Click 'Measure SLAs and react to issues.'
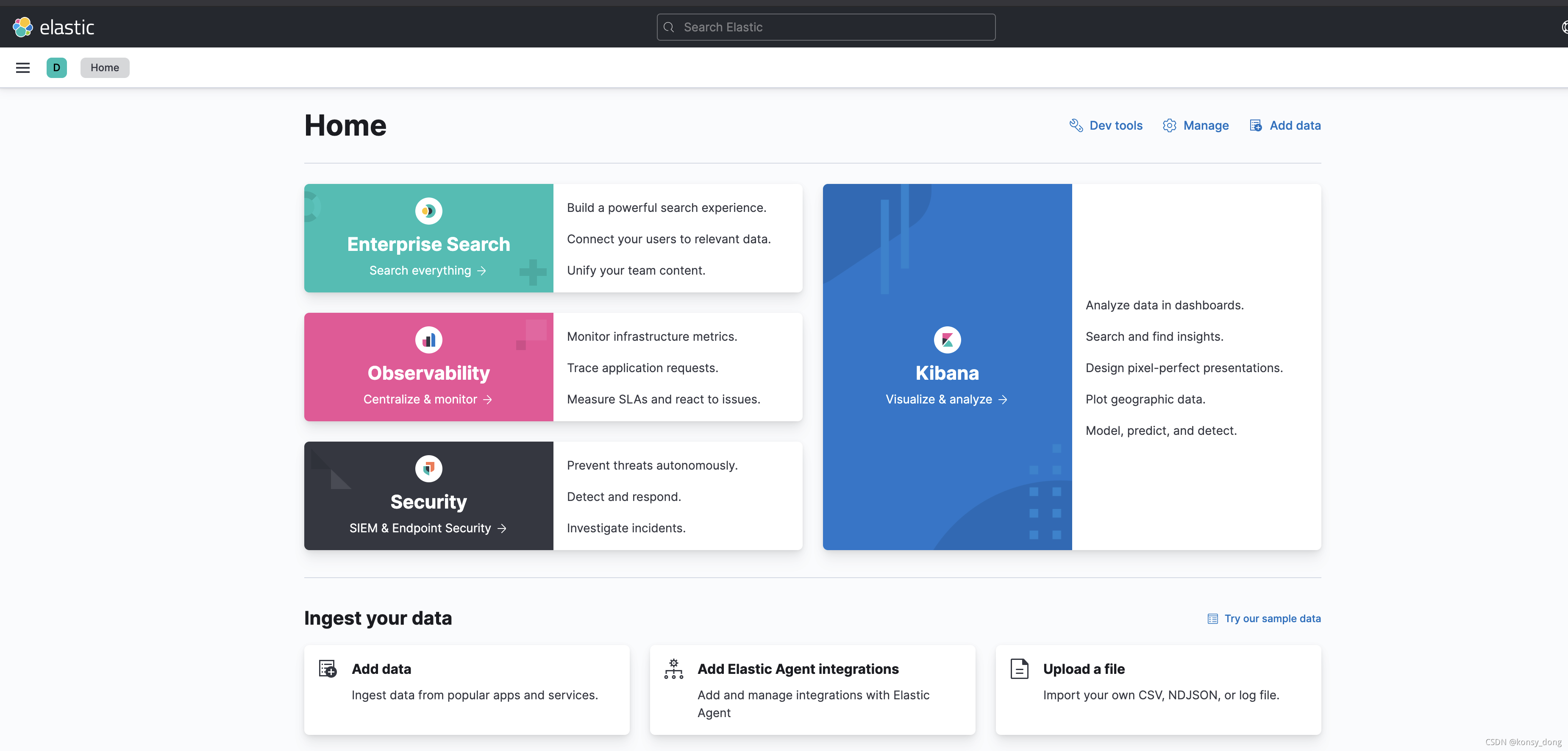Viewport: 1568px width, 751px height. [664, 399]
